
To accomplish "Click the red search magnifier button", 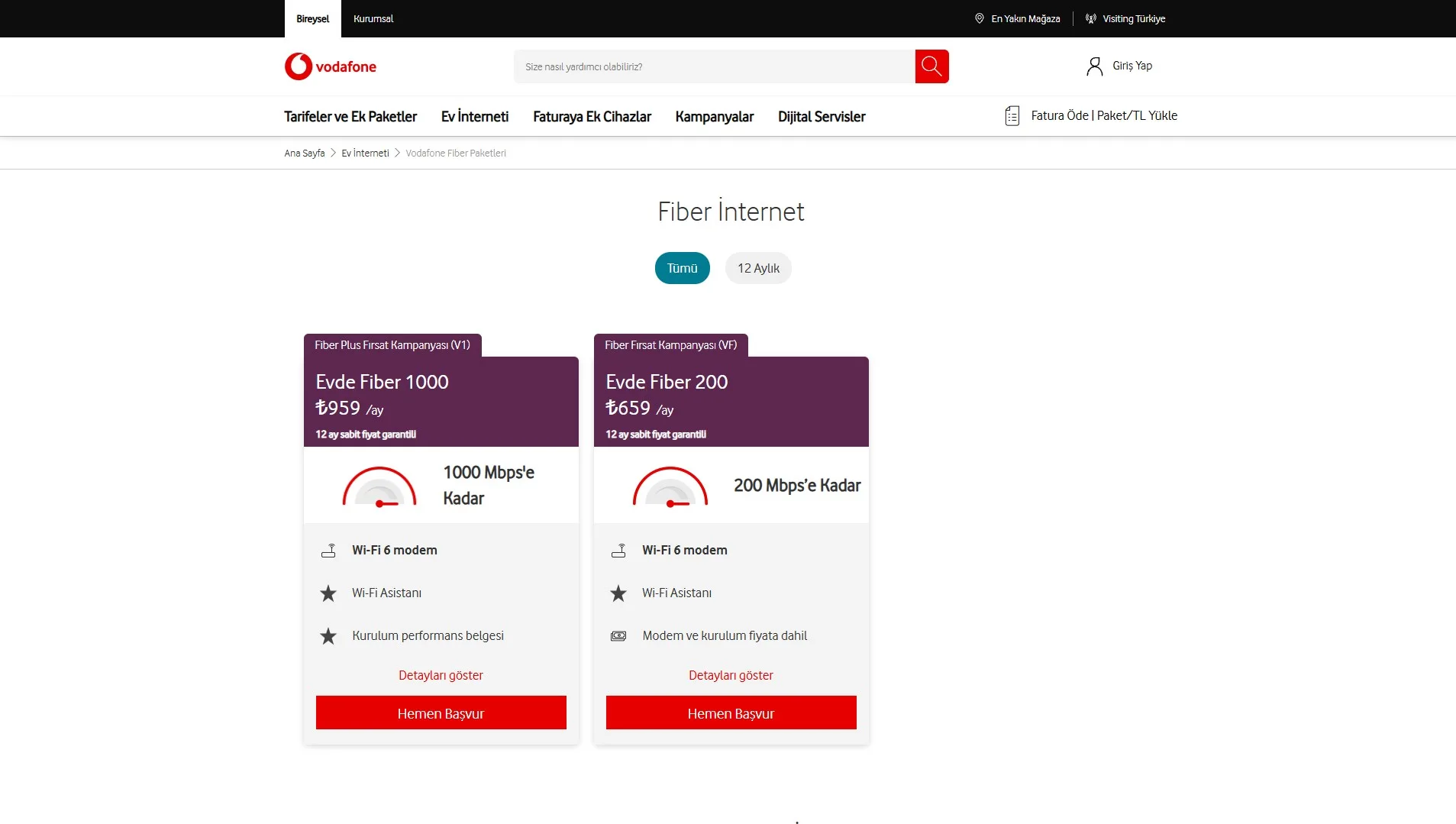I will (931, 66).
